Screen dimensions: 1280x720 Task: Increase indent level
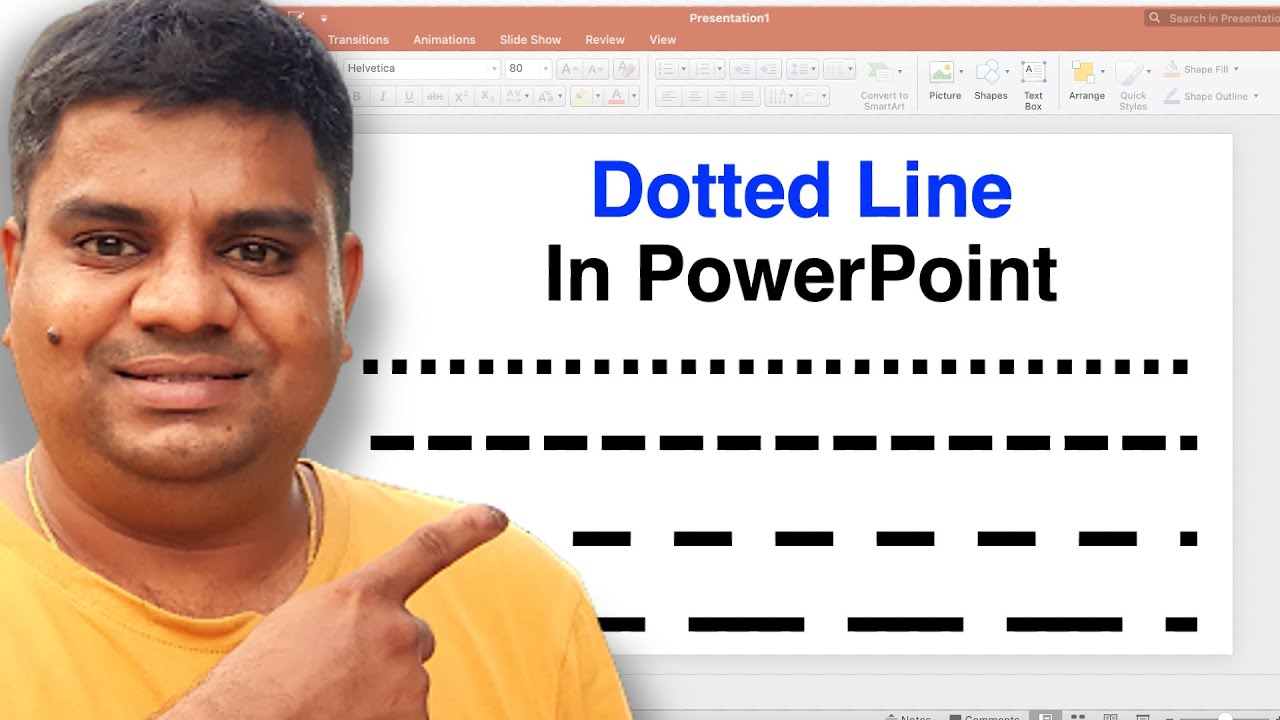[768, 69]
